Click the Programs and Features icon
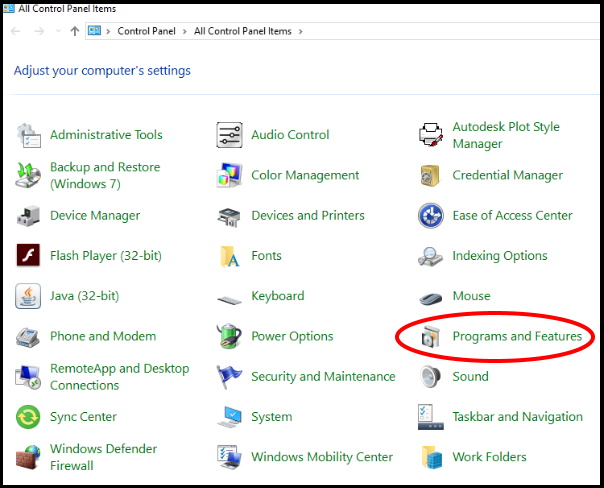 click(x=431, y=337)
